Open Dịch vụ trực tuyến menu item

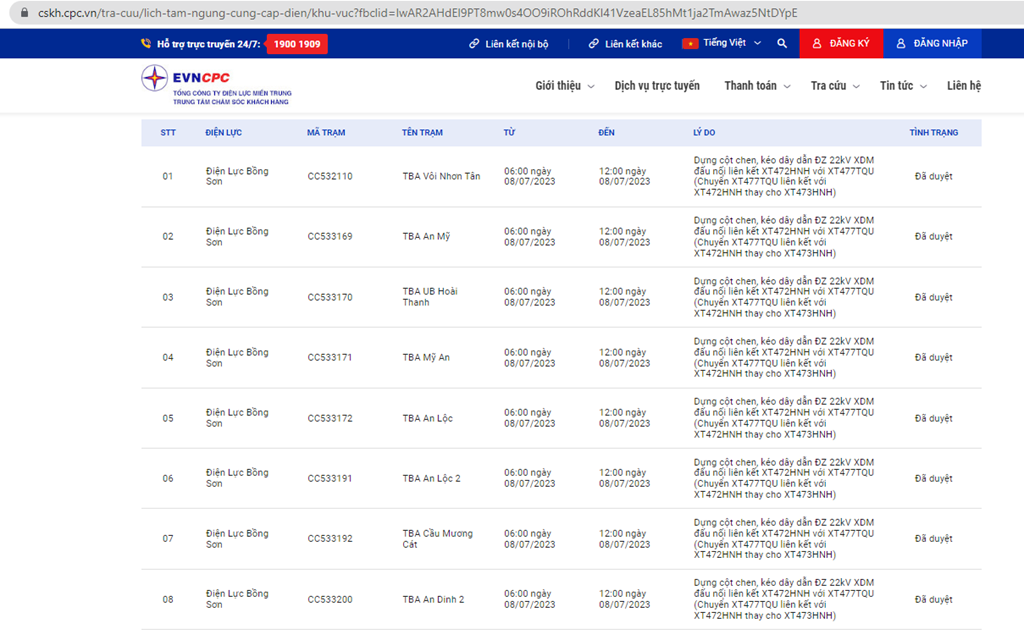pos(657,86)
